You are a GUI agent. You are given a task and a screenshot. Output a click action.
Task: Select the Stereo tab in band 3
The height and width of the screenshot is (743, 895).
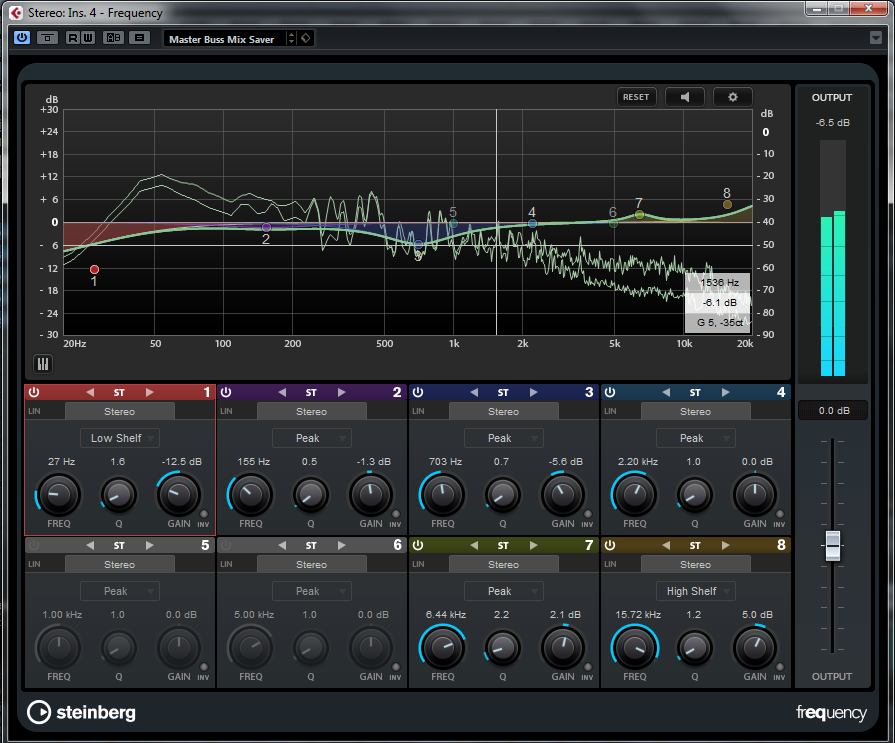click(503, 411)
